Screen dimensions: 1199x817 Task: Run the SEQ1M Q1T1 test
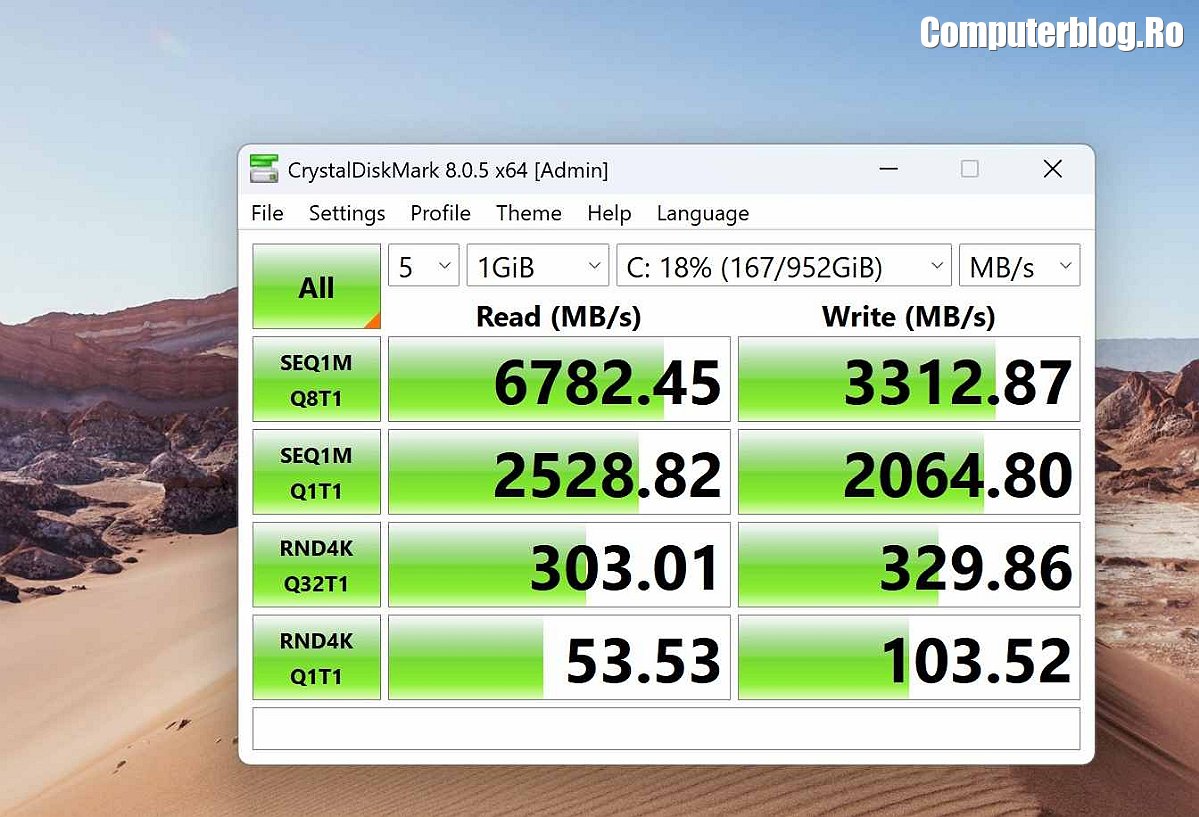tap(316, 472)
